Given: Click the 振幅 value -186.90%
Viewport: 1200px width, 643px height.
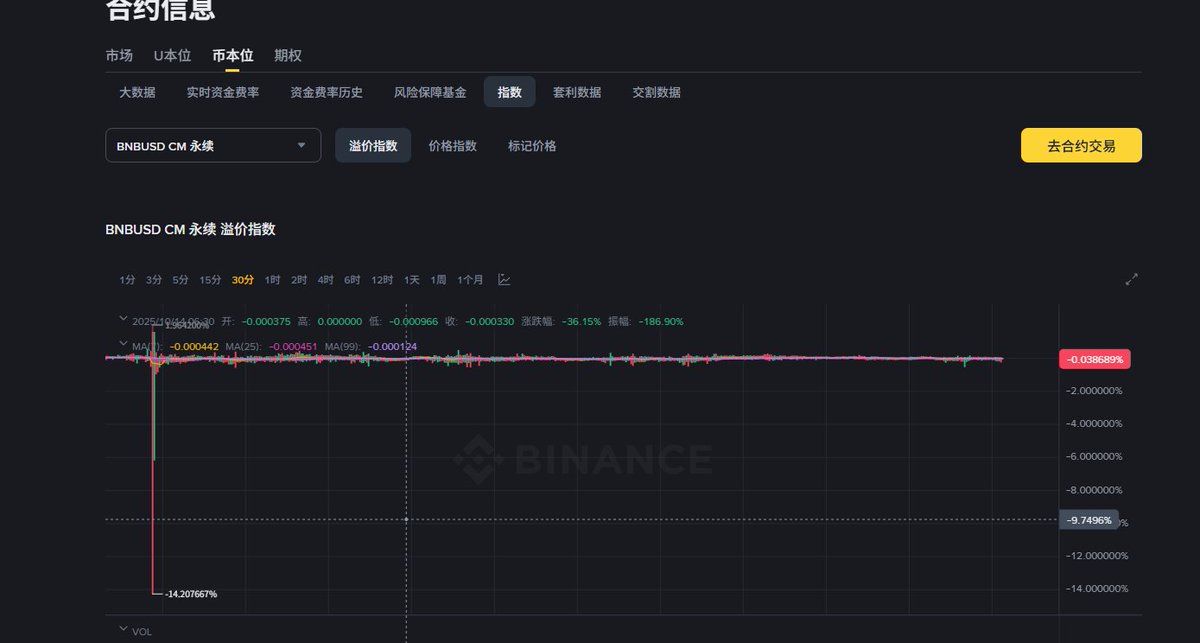Looking at the screenshot, I should pos(661,322).
